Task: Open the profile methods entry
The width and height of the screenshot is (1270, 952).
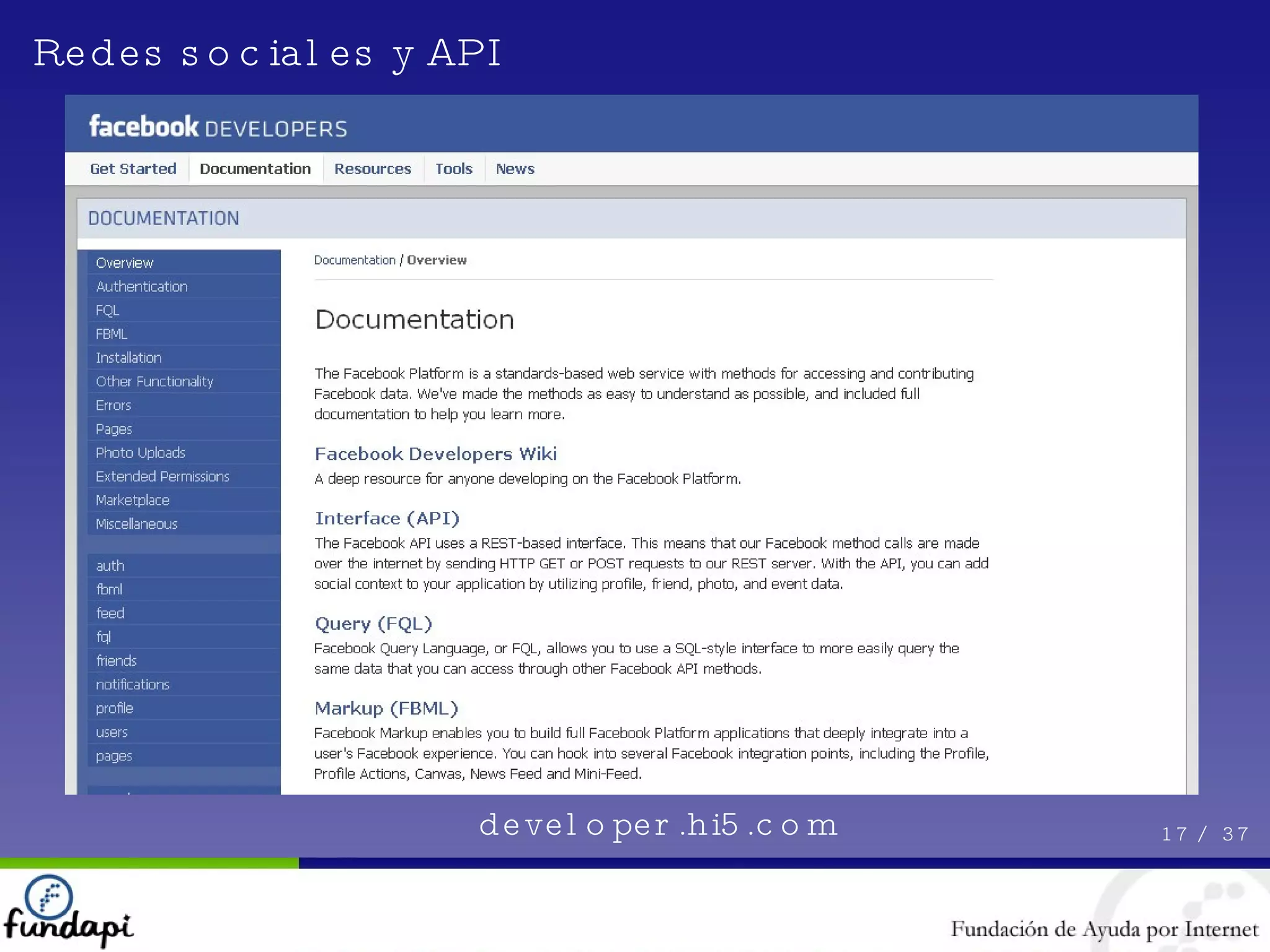Action: point(184,708)
